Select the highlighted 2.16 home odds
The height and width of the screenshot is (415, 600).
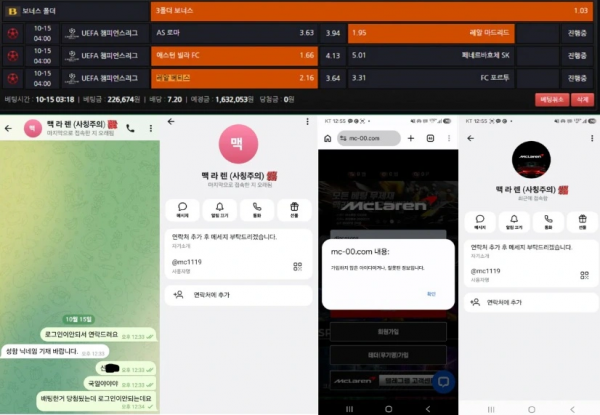pos(234,78)
